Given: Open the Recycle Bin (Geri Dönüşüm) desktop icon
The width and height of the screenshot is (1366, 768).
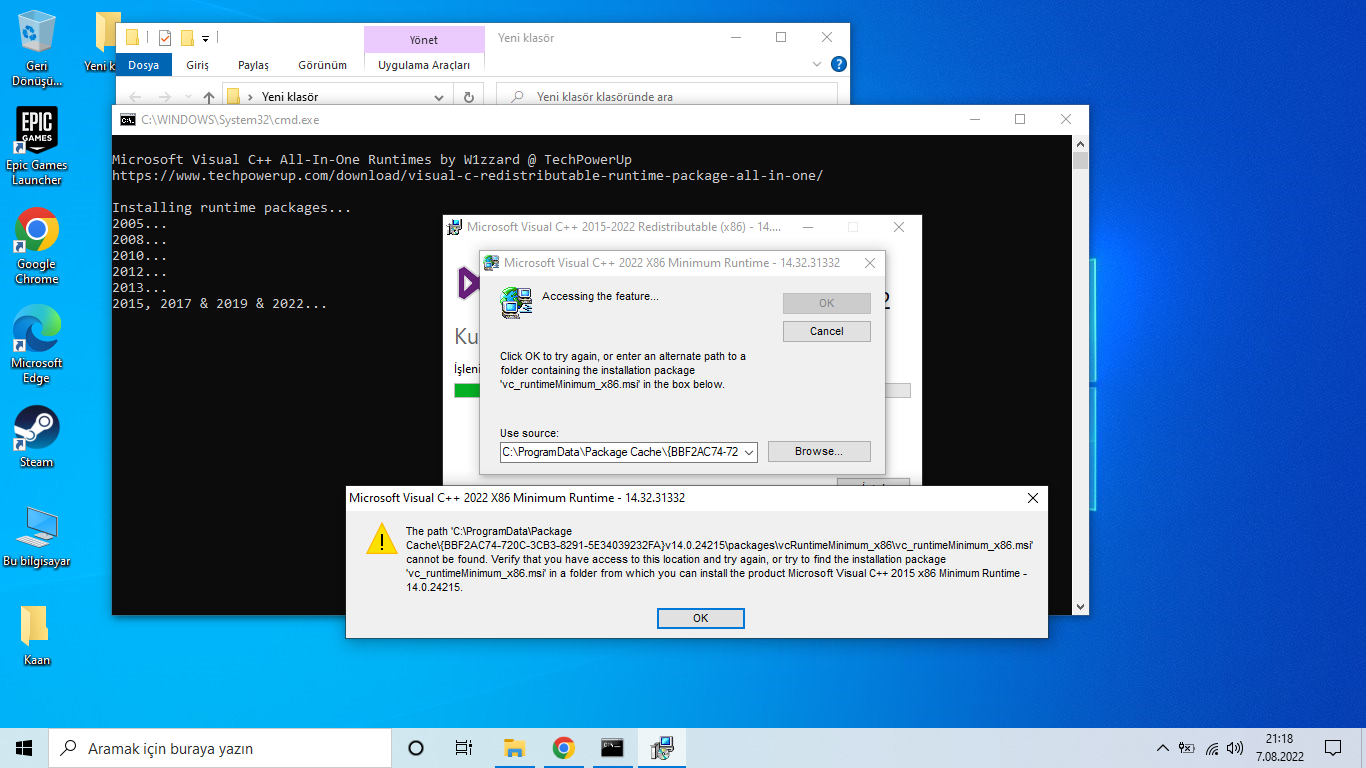Looking at the screenshot, I should [x=37, y=48].
